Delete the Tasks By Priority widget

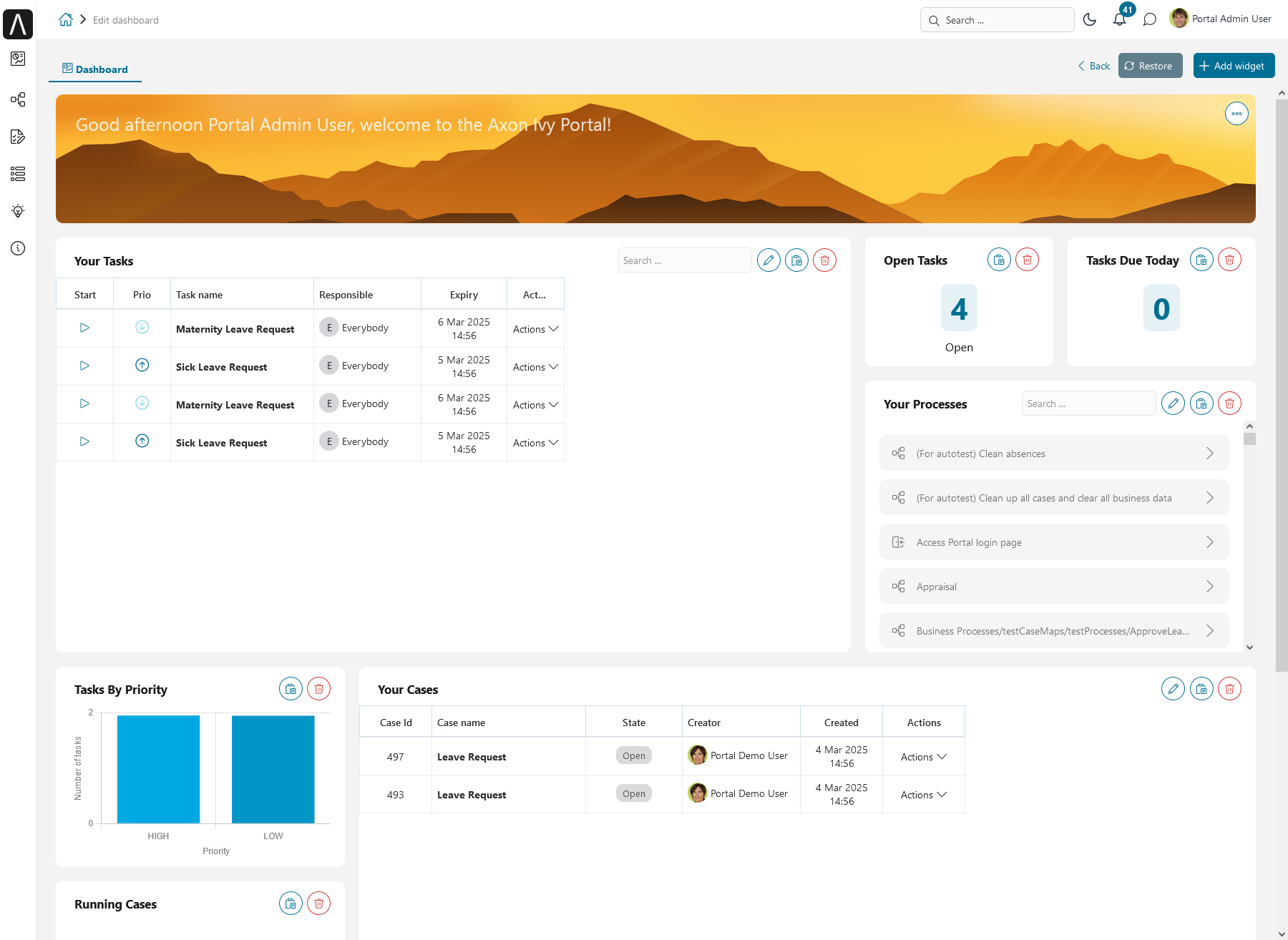point(318,689)
